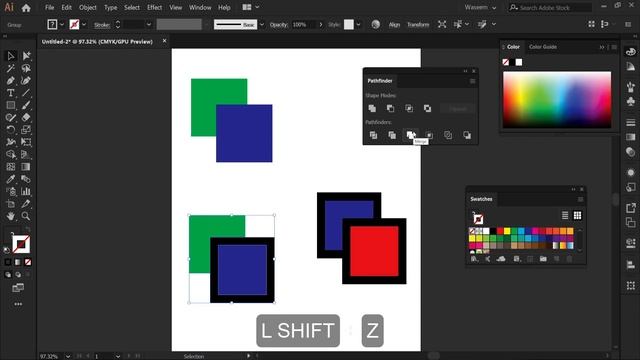Image resolution: width=640 pixels, height=360 pixels.
Task: Open the Waseem workspace dropdown
Action: coord(480,7)
